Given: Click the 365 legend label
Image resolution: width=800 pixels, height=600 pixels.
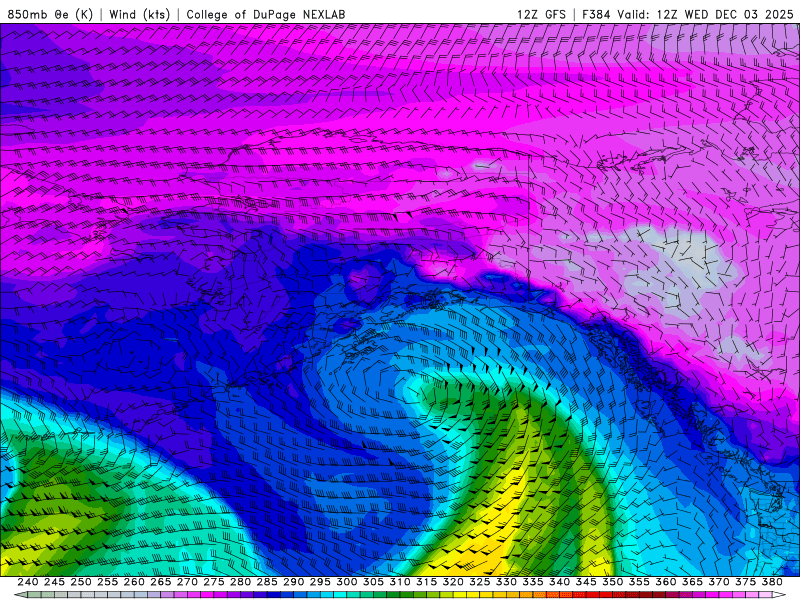Looking at the screenshot, I should pyautogui.click(x=692, y=582).
